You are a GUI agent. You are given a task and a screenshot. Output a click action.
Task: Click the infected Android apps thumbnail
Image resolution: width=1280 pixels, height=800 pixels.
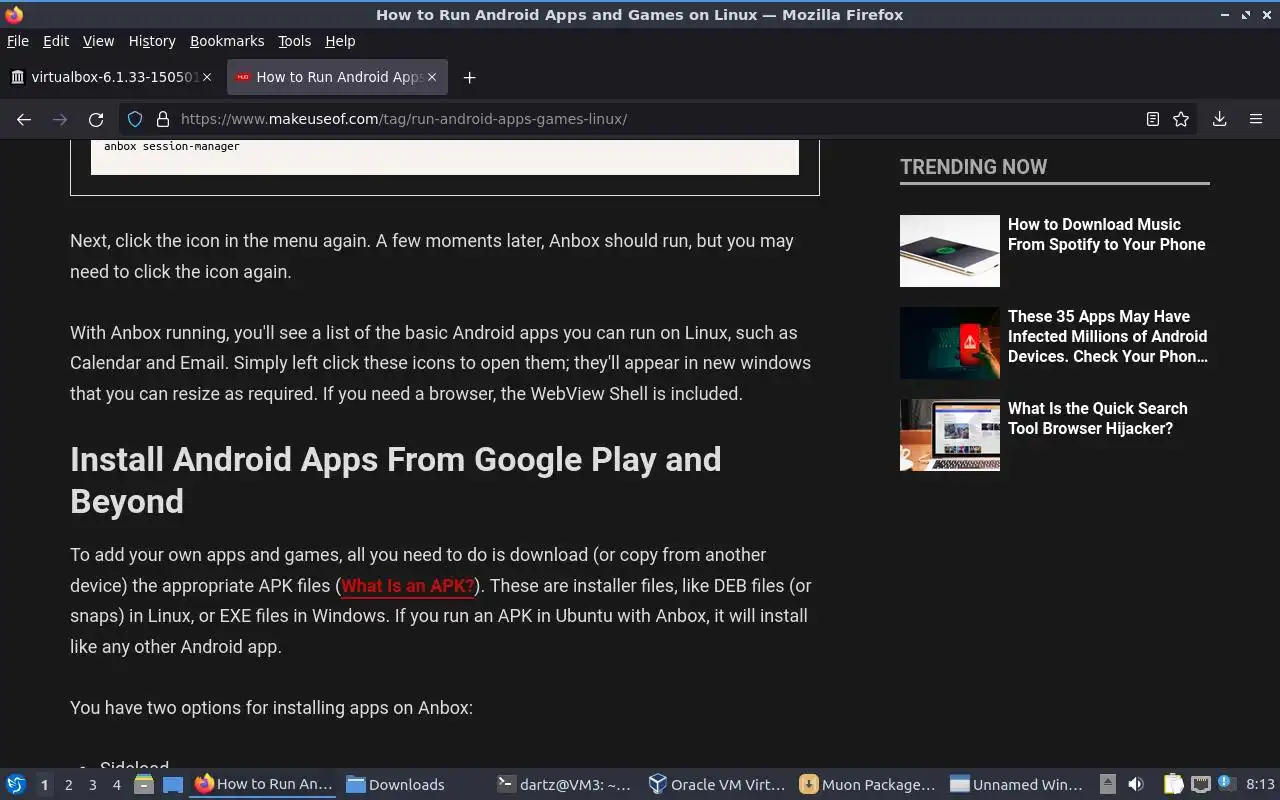[950, 343]
